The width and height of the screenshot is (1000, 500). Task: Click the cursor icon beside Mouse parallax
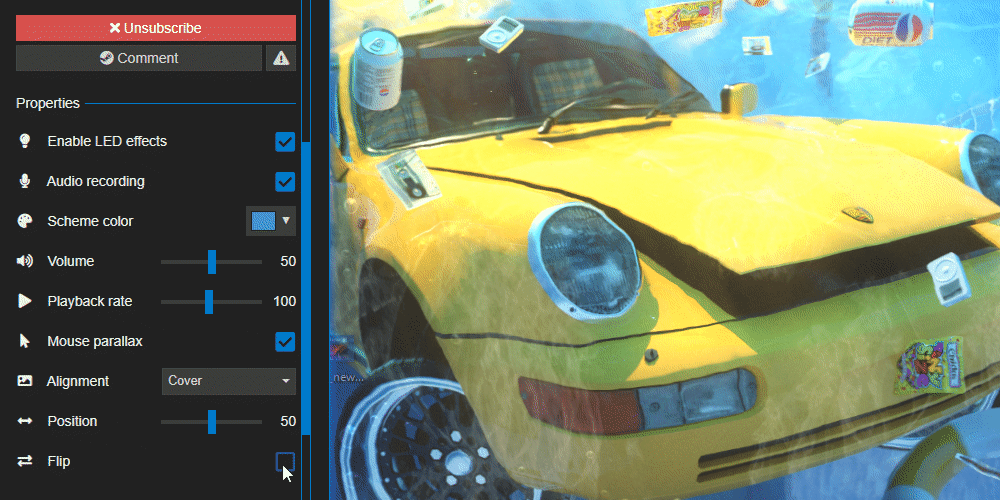(25, 341)
